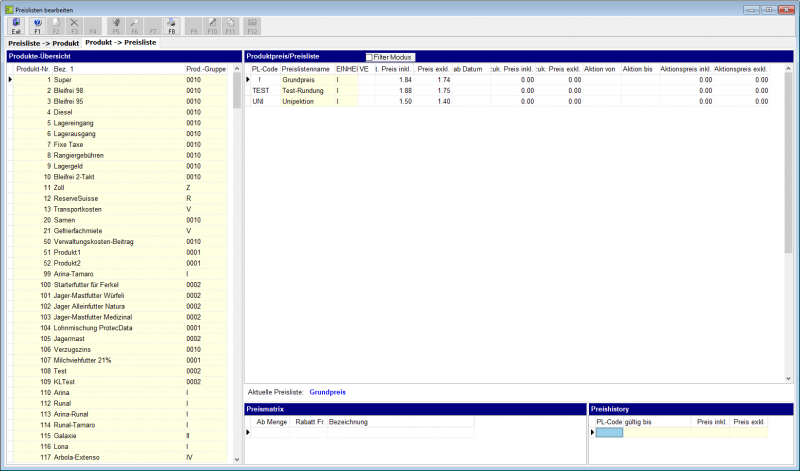This screenshot has height=471, width=800.
Task: Click the F11 copy icon
Action: pos(231,26)
